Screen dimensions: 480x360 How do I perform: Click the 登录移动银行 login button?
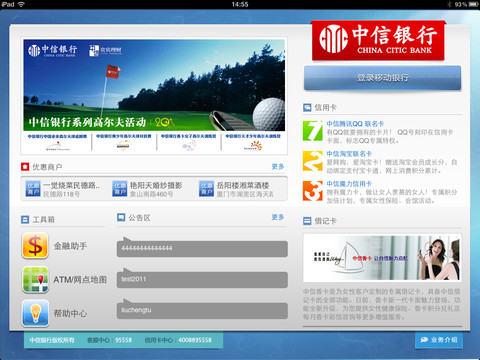pos(382,78)
